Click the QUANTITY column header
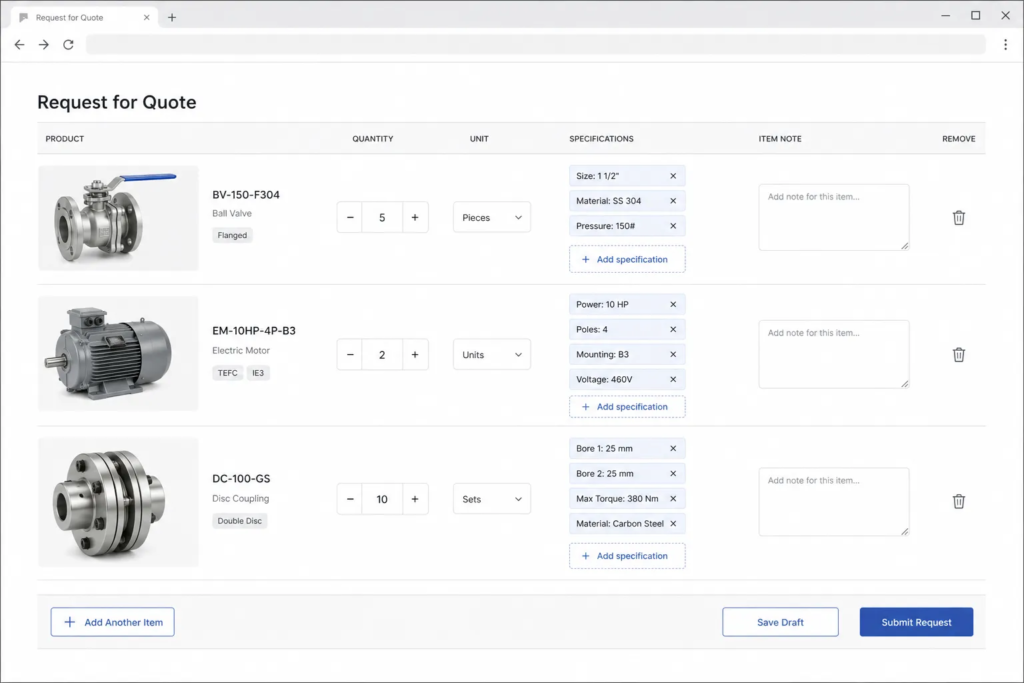The width and height of the screenshot is (1024, 683). click(373, 138)
